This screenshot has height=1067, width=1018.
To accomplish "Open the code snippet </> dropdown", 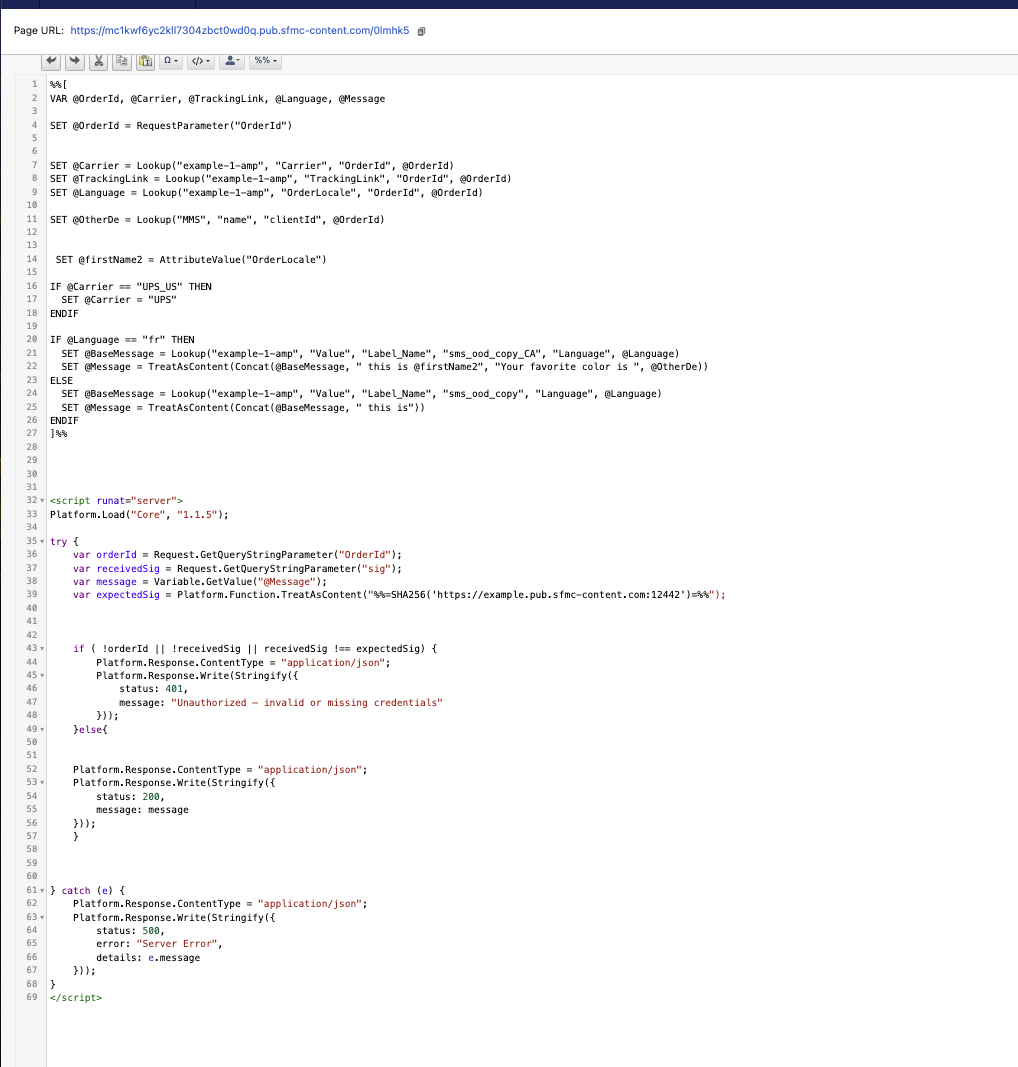I will point(201,61).
